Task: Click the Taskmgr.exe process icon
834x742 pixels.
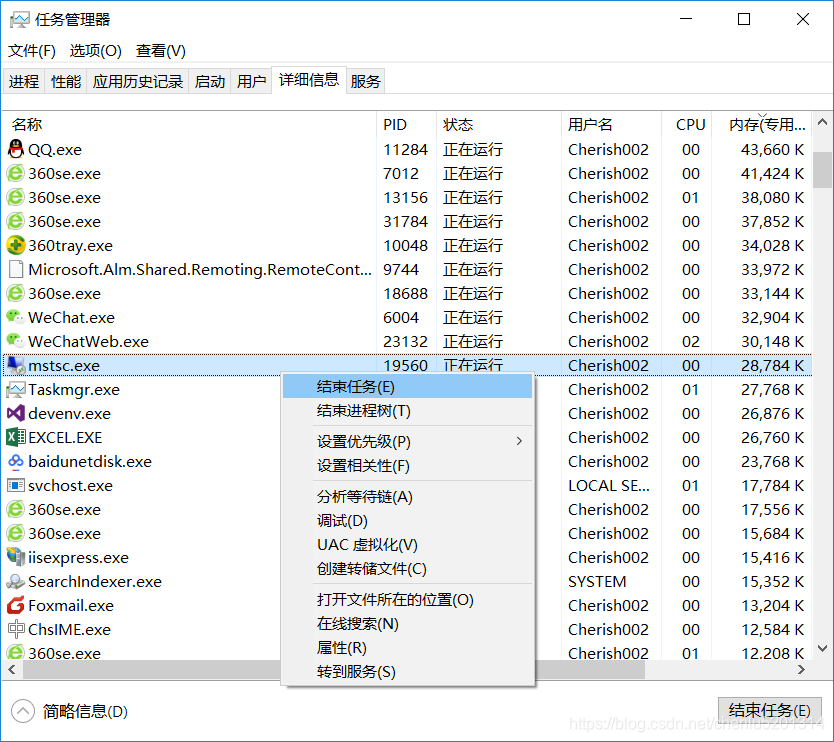Action: (x=16, y=389)
